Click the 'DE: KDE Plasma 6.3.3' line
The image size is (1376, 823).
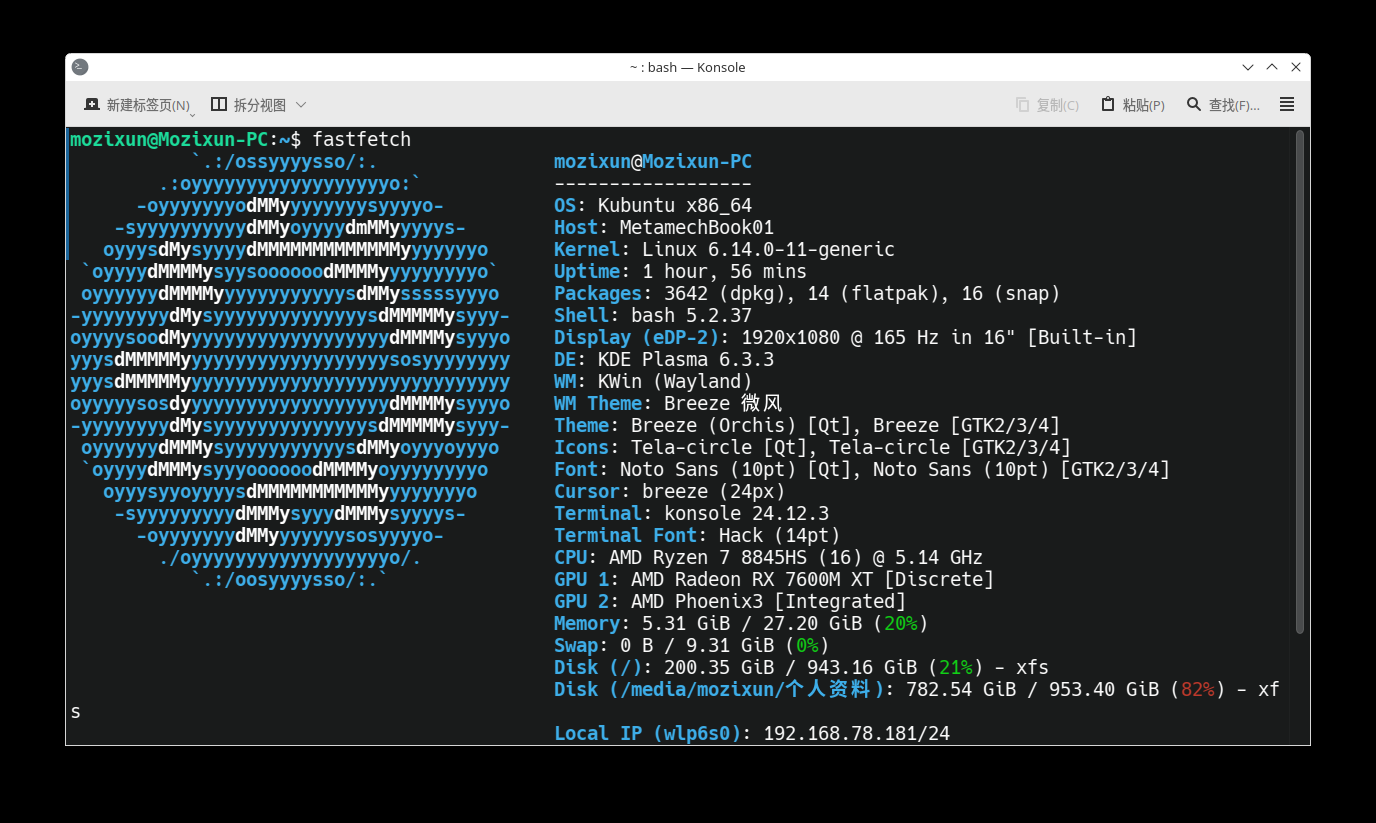tap(664, 359)
